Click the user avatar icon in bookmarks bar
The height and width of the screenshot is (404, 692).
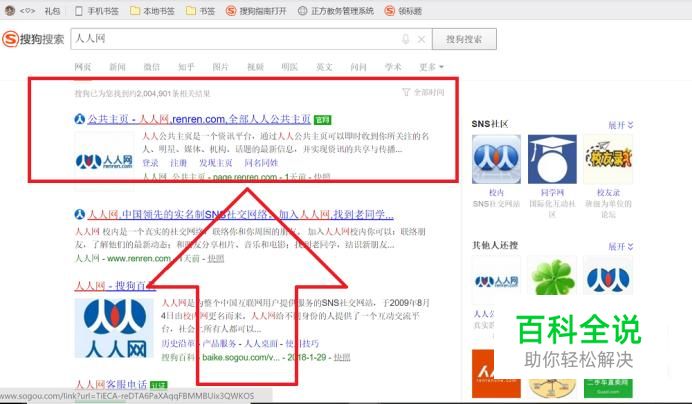click(x=9, y=10)
